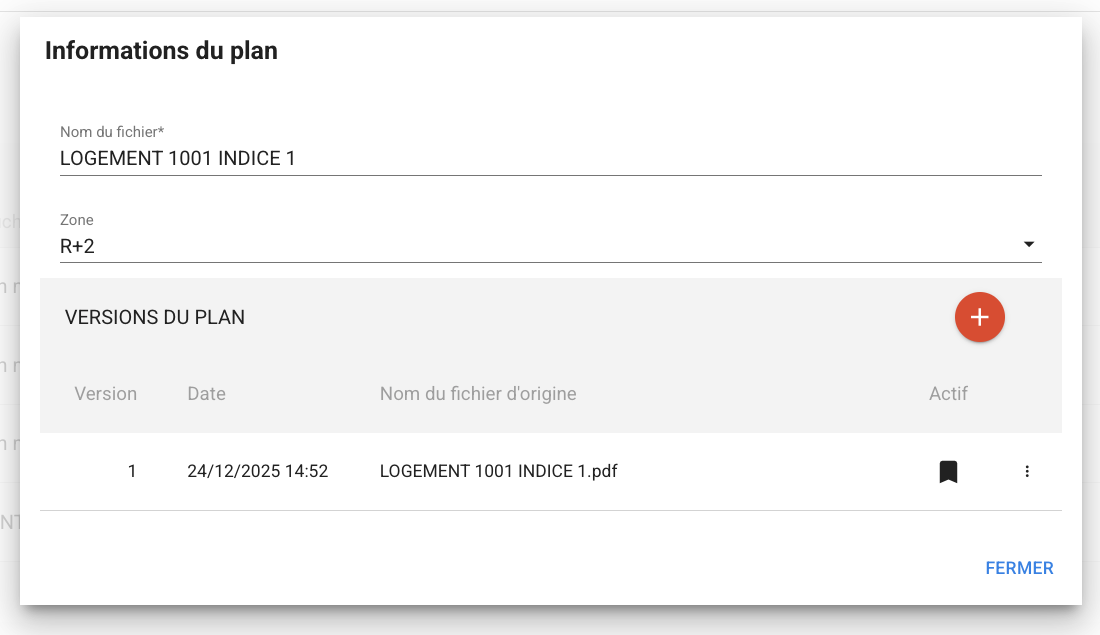
Task: Click the Informations du plan dialog title
Action: (161, 50)
